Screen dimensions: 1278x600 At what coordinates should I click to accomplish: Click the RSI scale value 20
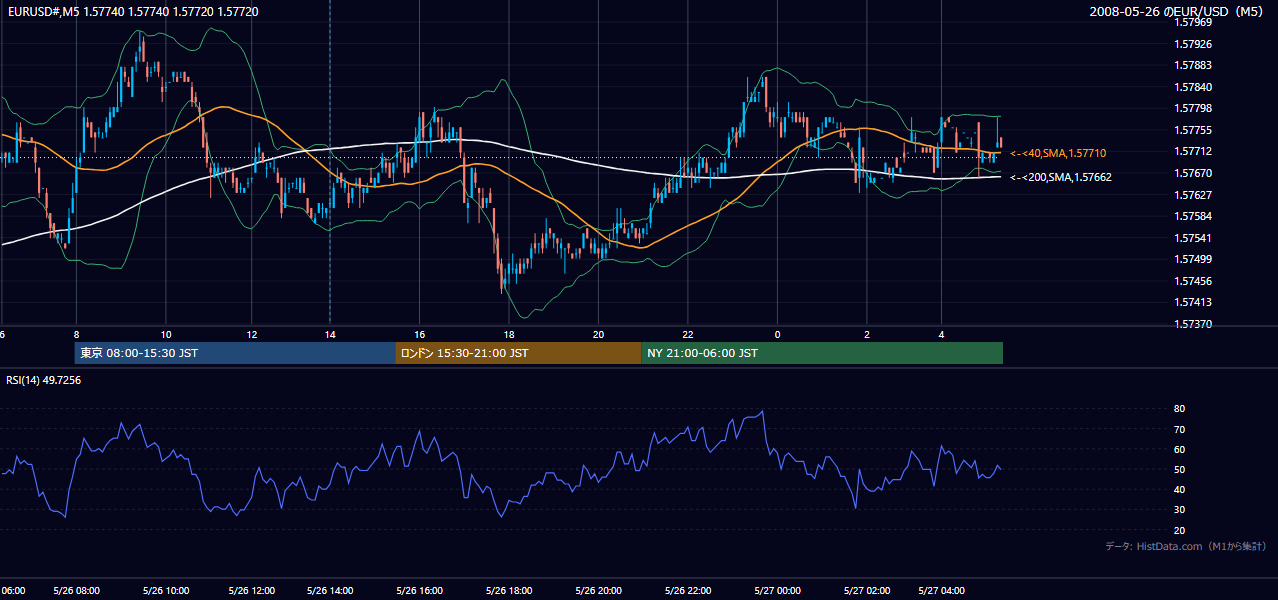(1179, 531)
